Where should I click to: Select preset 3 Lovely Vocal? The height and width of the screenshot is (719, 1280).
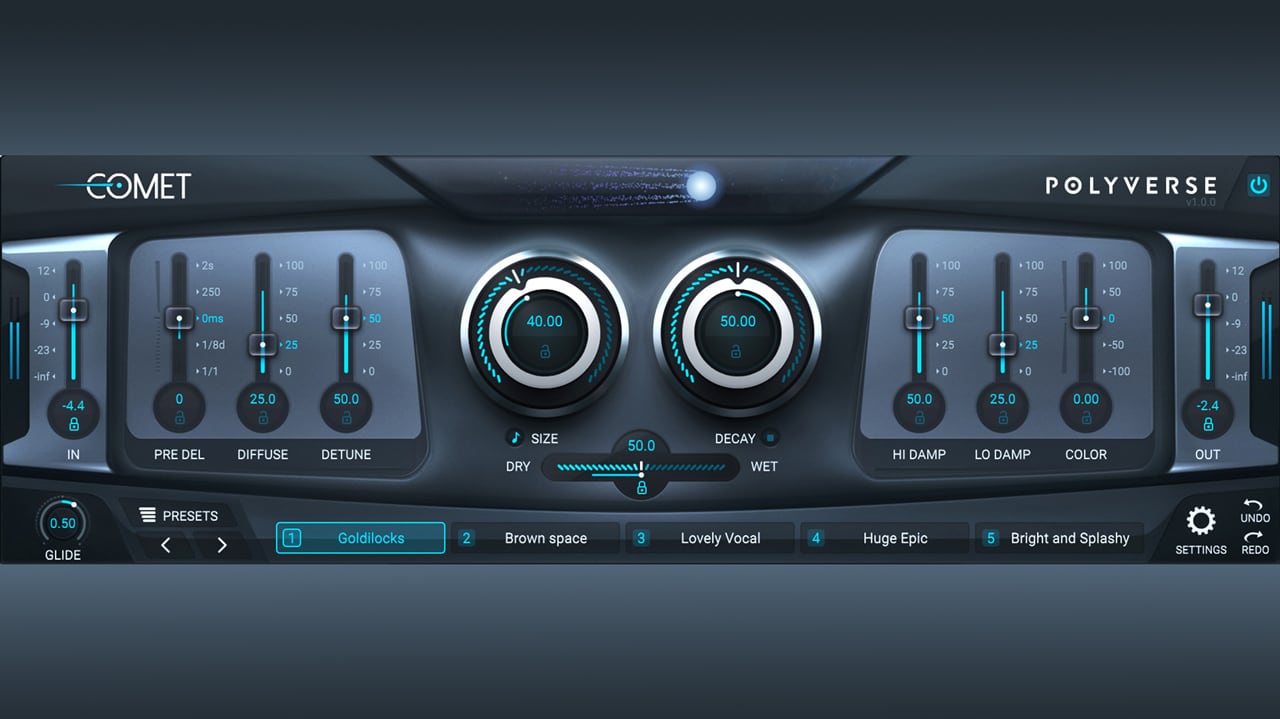[710, 538]
